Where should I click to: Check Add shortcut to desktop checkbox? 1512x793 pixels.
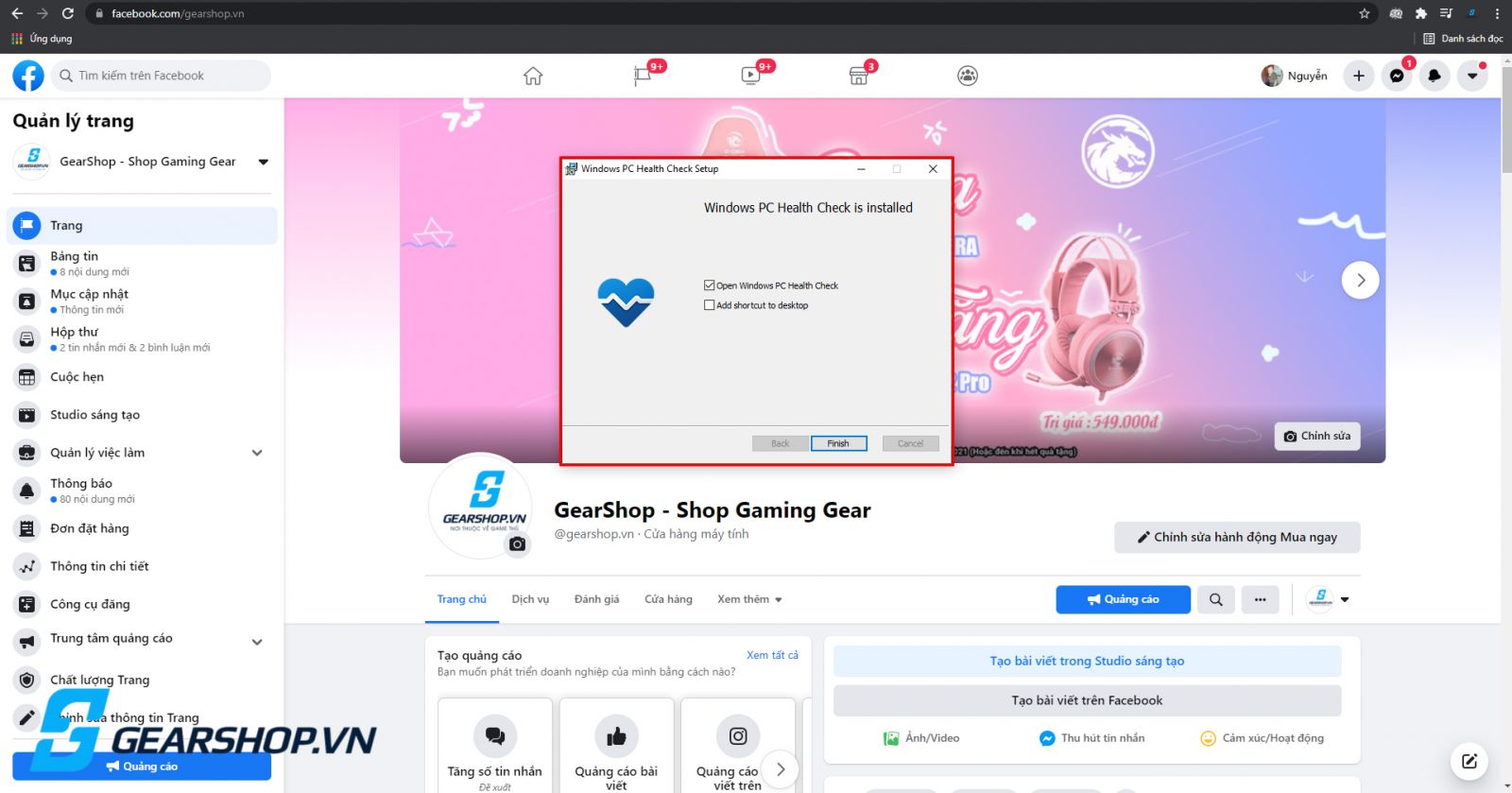pyautogui.click(x=709, y=305)
